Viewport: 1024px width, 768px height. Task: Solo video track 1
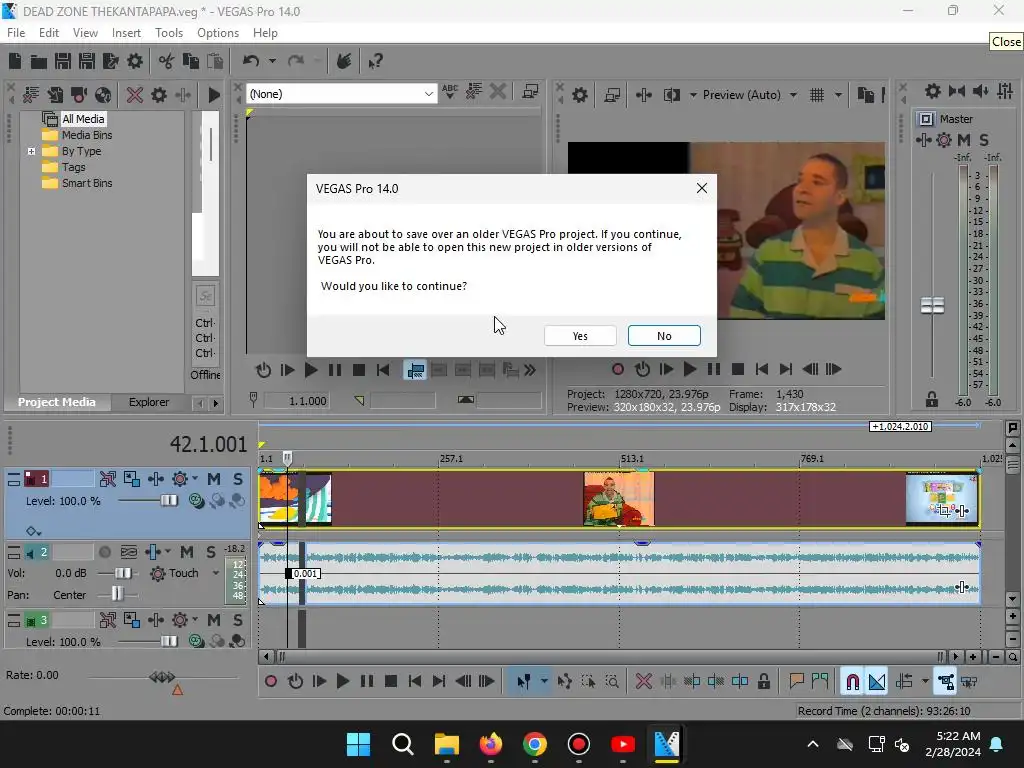[238, 479]
